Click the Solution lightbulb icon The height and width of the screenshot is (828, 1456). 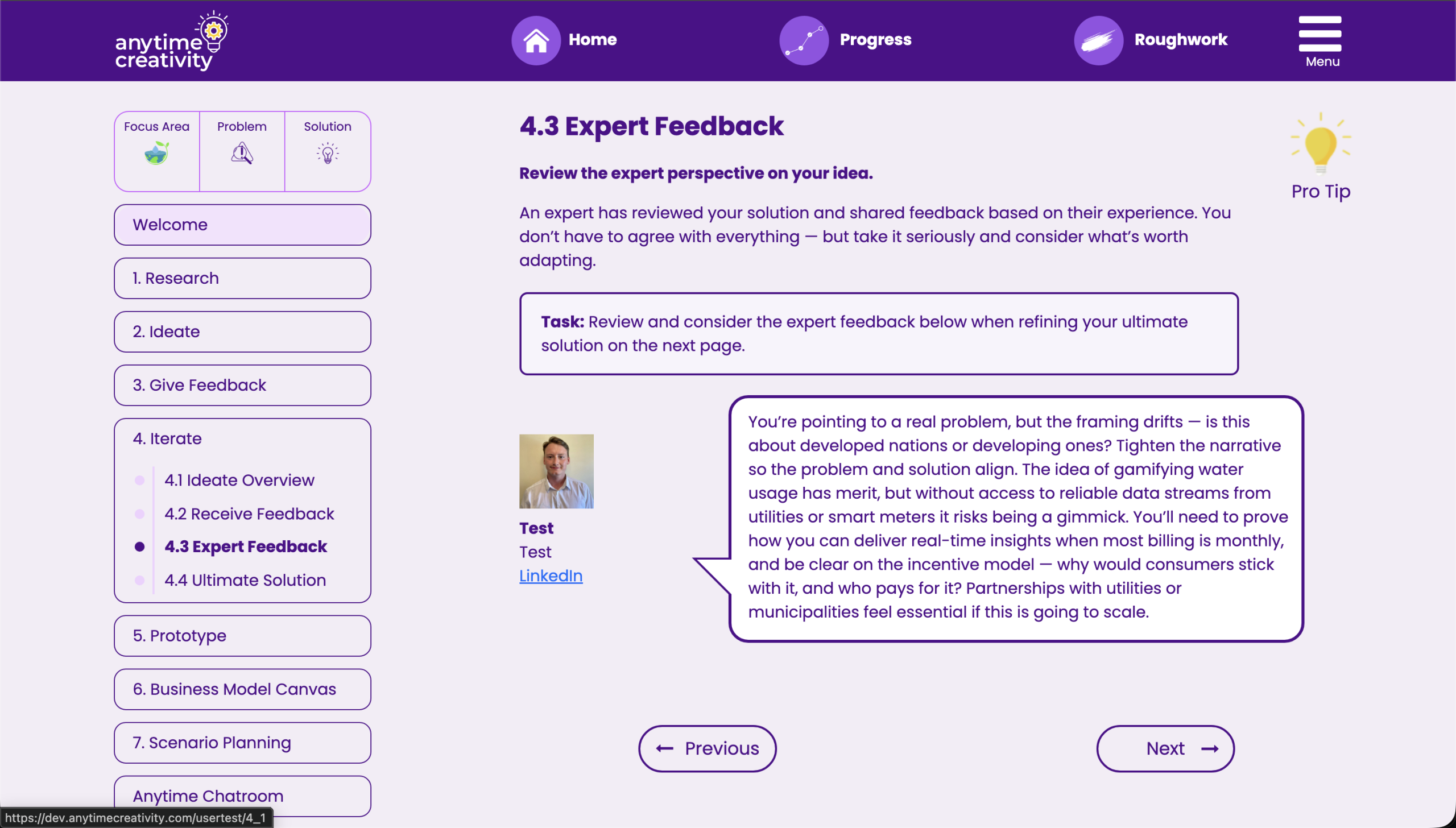[x=327, y=154]
